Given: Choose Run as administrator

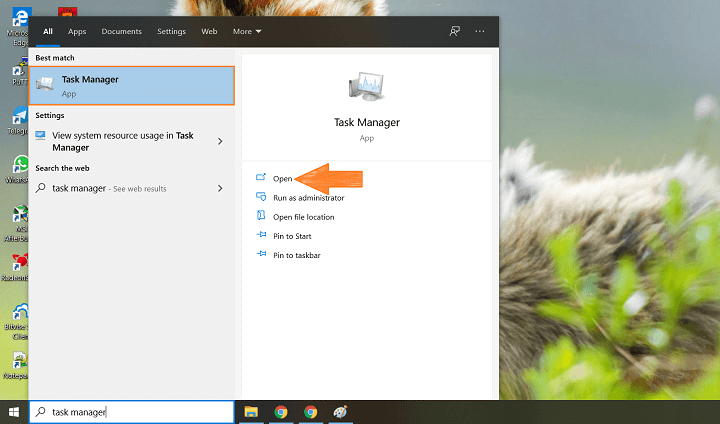Looking at the screenshot, I should click(x=309, y=198).
